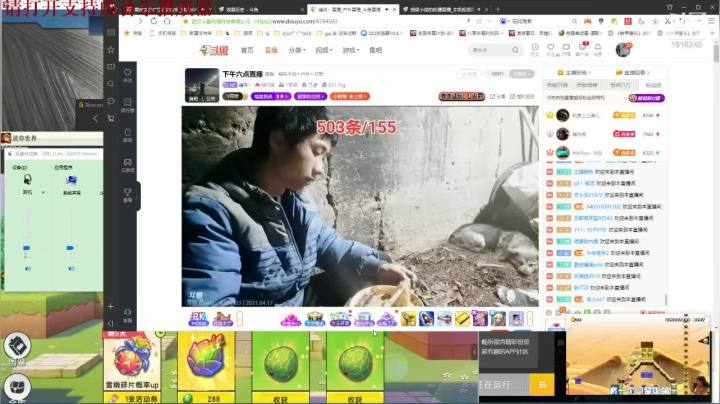Collapse the dark sidebar with arrow icon
720x404 pixels.
[111, 323]
